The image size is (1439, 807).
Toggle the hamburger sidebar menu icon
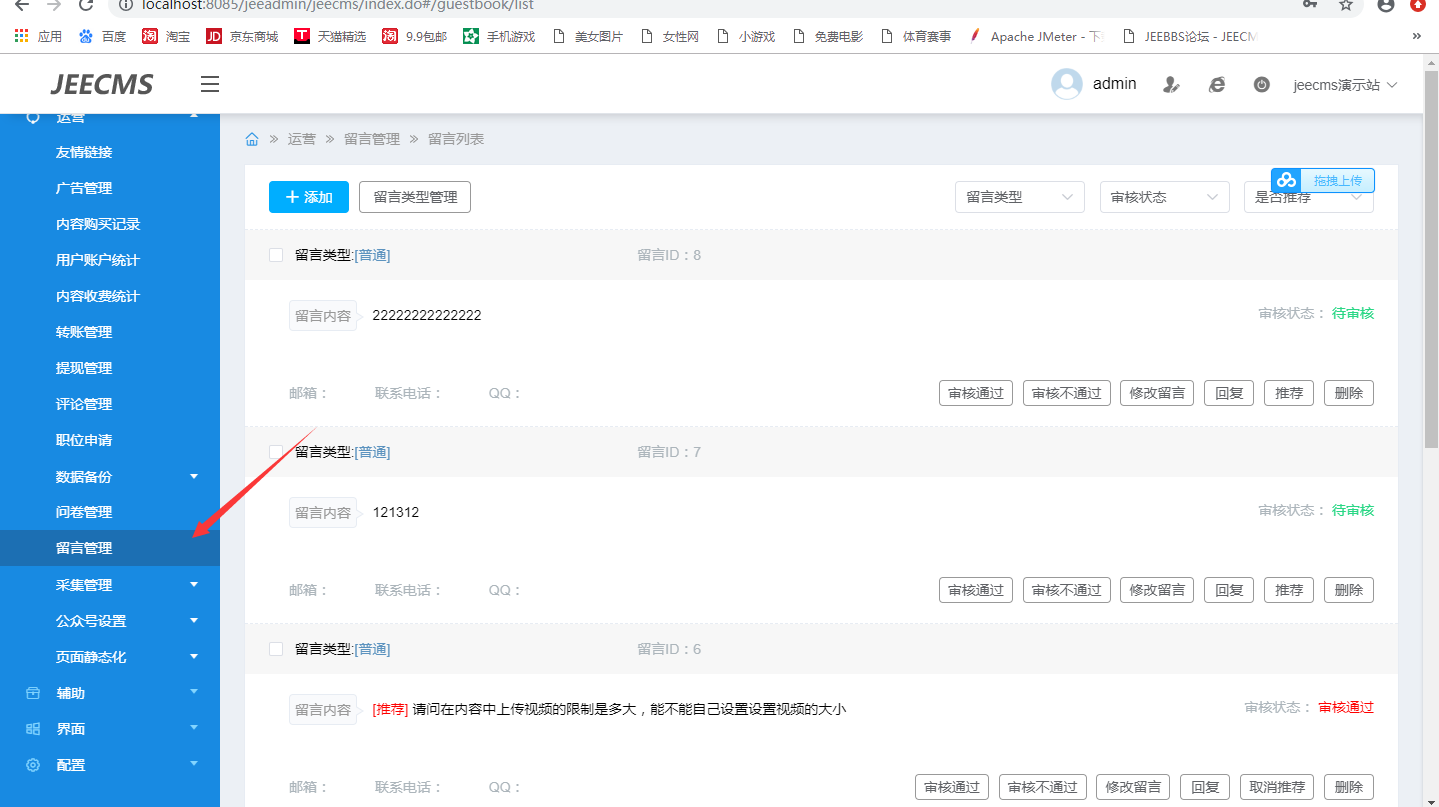pos(209,84)
